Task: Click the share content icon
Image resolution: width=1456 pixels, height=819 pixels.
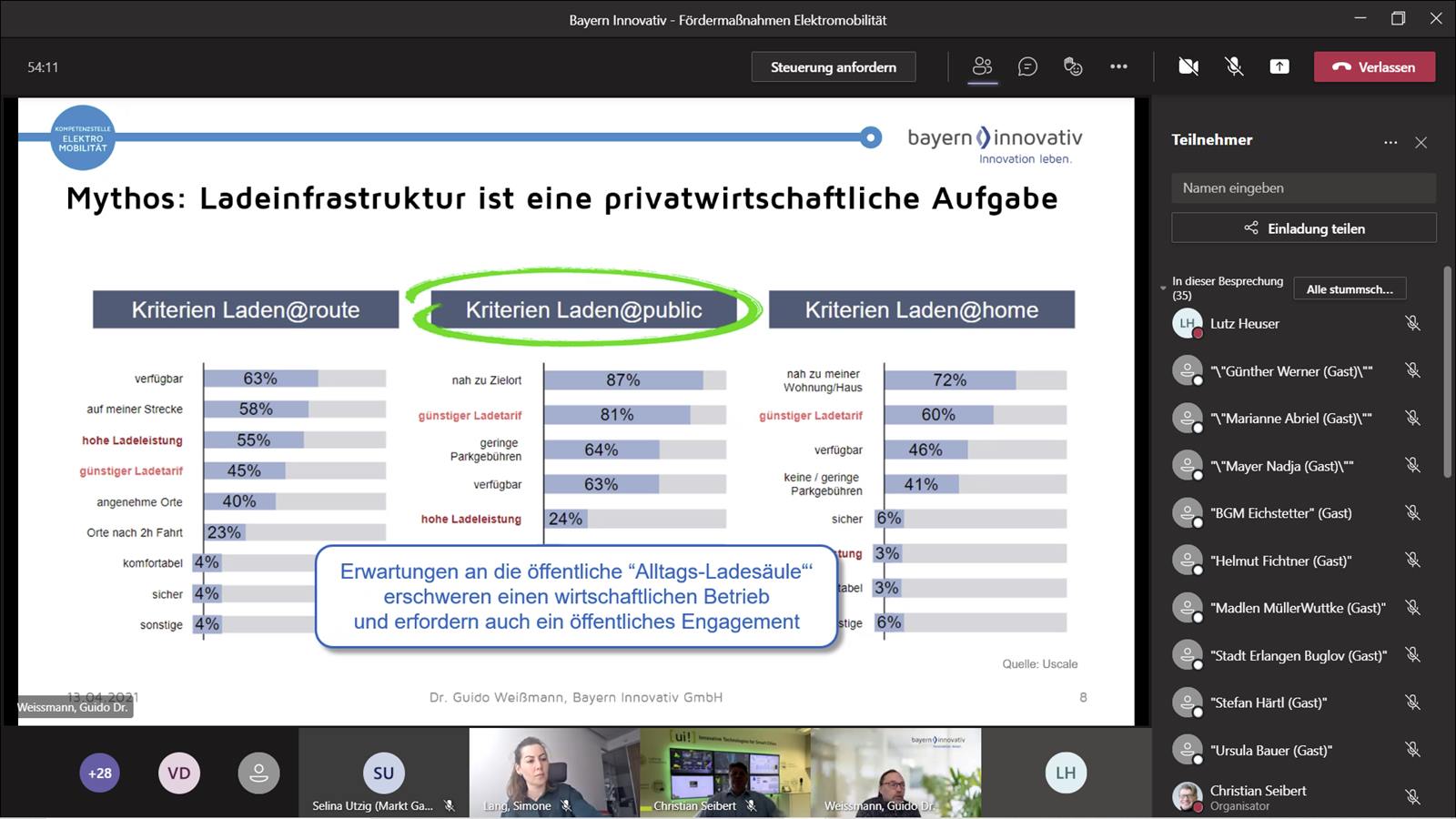Action: click(x=1279, y=66)
